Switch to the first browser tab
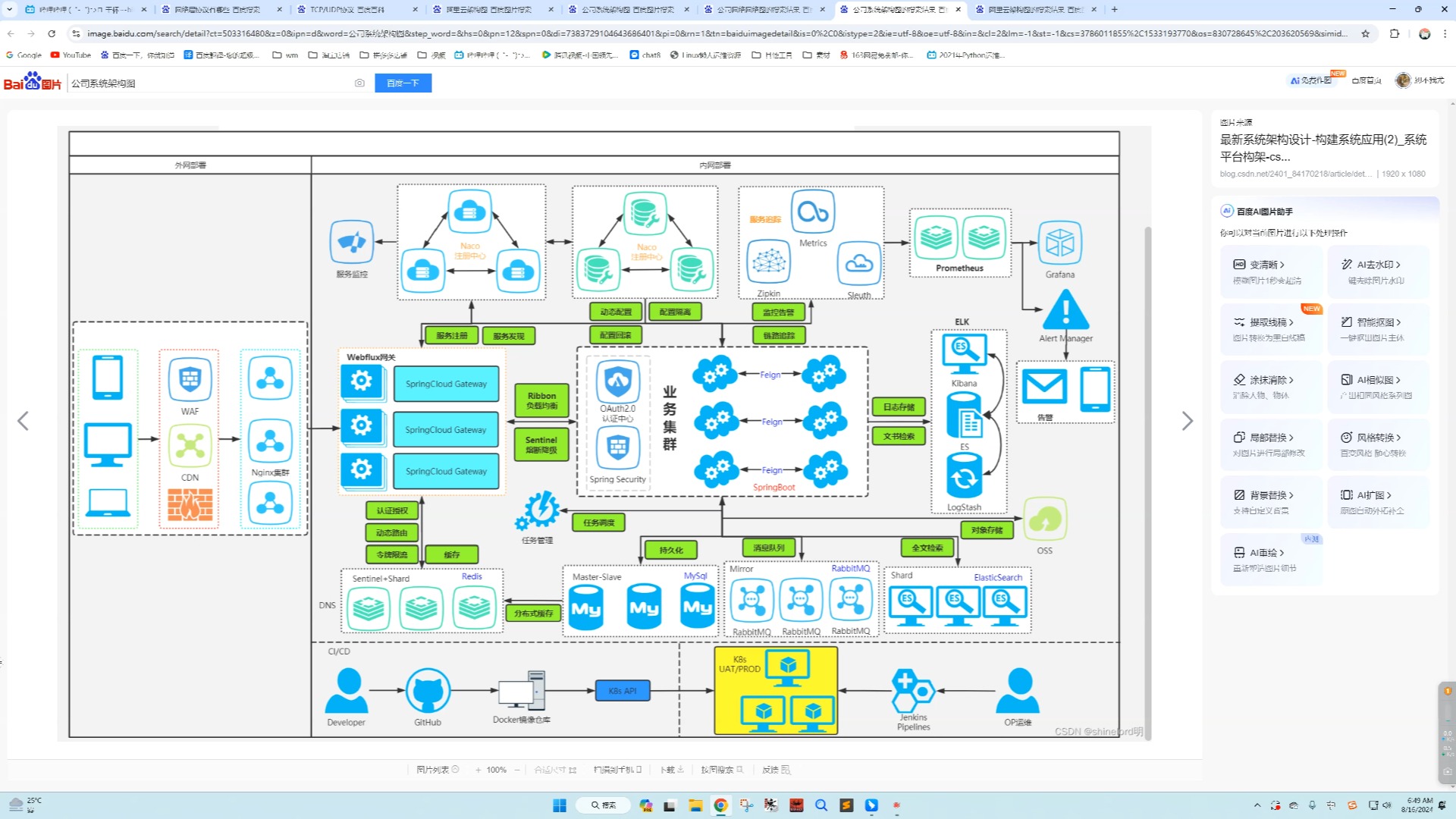The image size is (1456, 819). 85,9
